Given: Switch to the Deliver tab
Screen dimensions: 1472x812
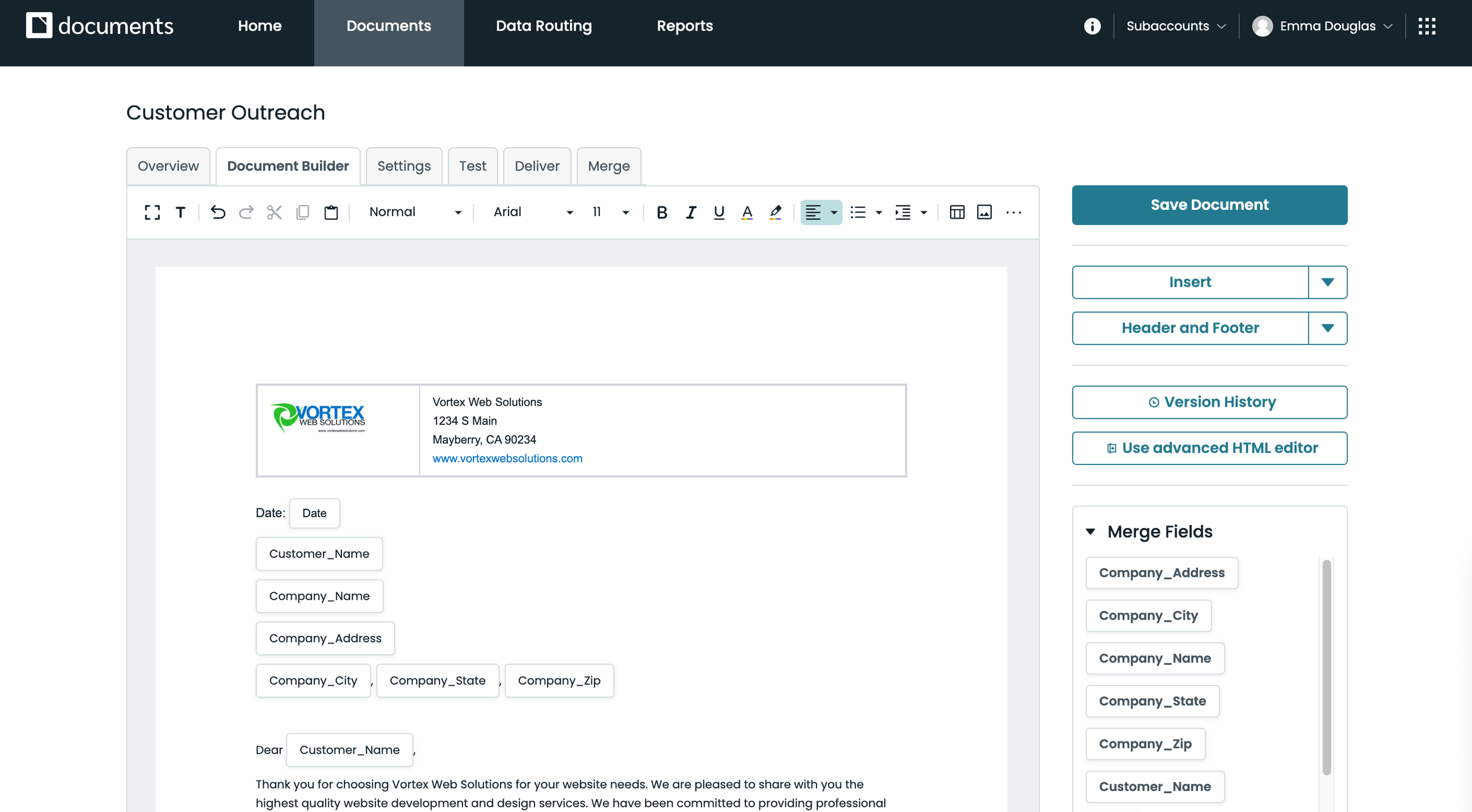Looking at the screenshot, I should click(x=537, y=166).
